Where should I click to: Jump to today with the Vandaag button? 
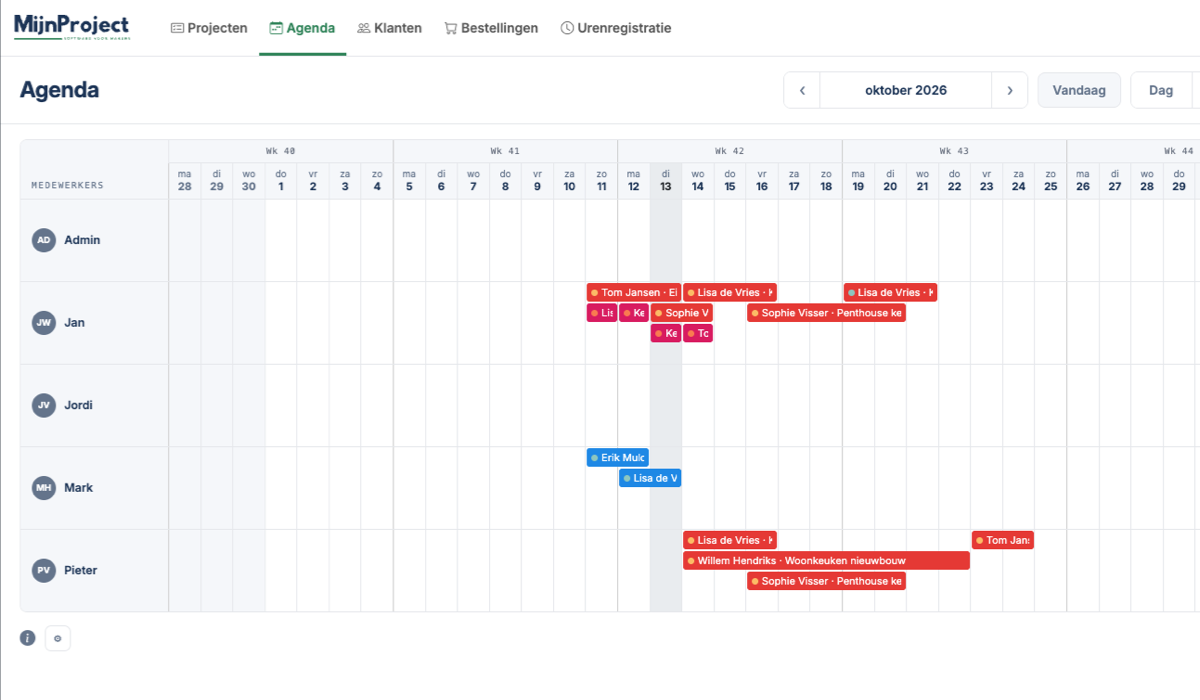tap(1079, 90)
